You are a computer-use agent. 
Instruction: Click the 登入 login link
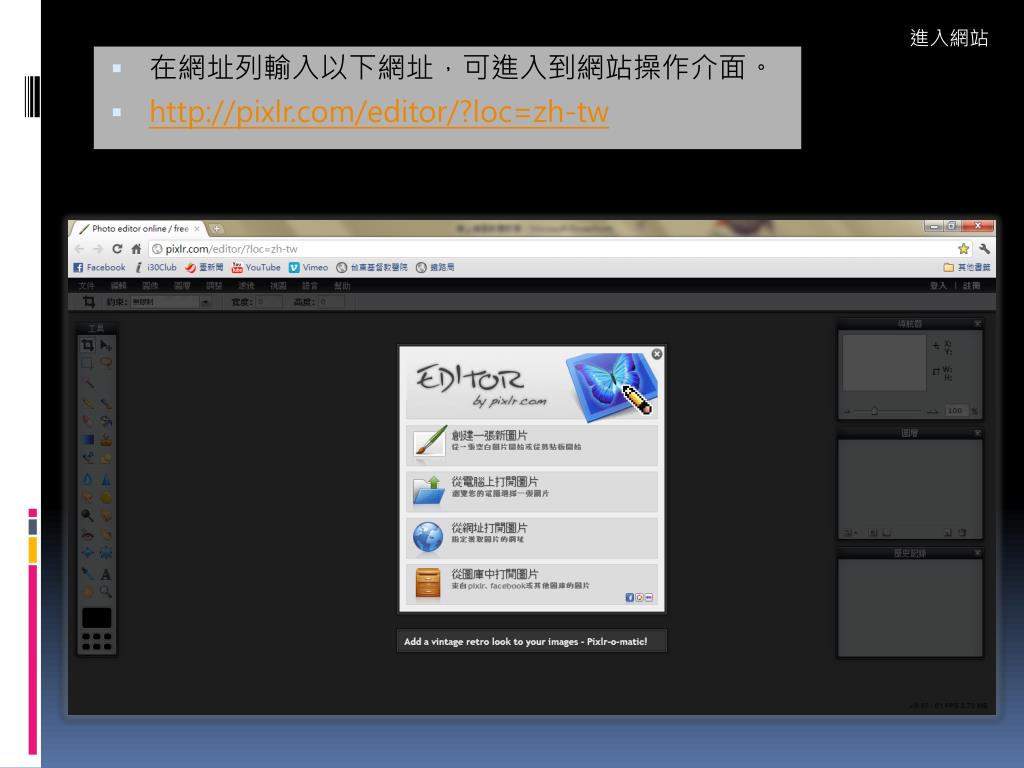[x=938, y=286]
